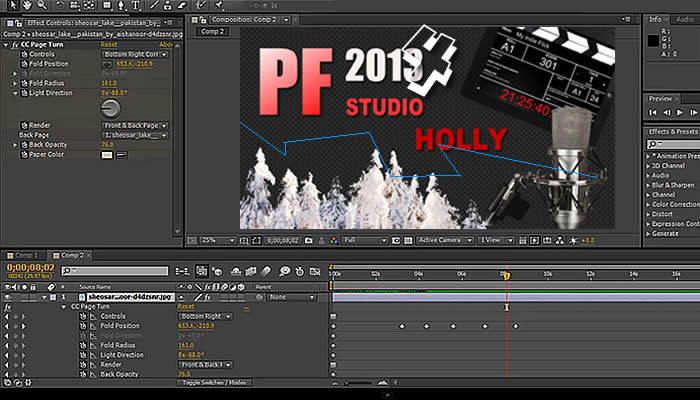Select the Brush tool
Image resolution: width=700 pixels, height=400 pixels.
tap(154, 5)
